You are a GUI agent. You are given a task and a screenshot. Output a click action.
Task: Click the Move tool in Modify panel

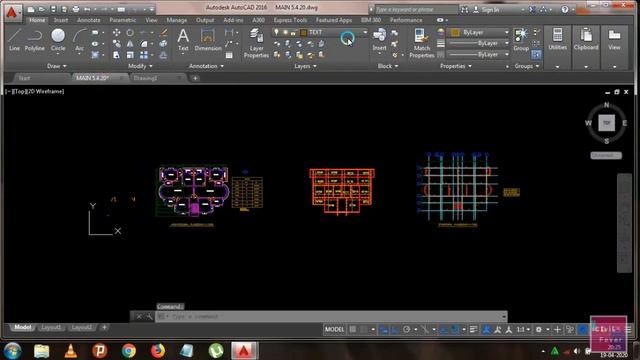pyautogui.click(x=116, y=33)
